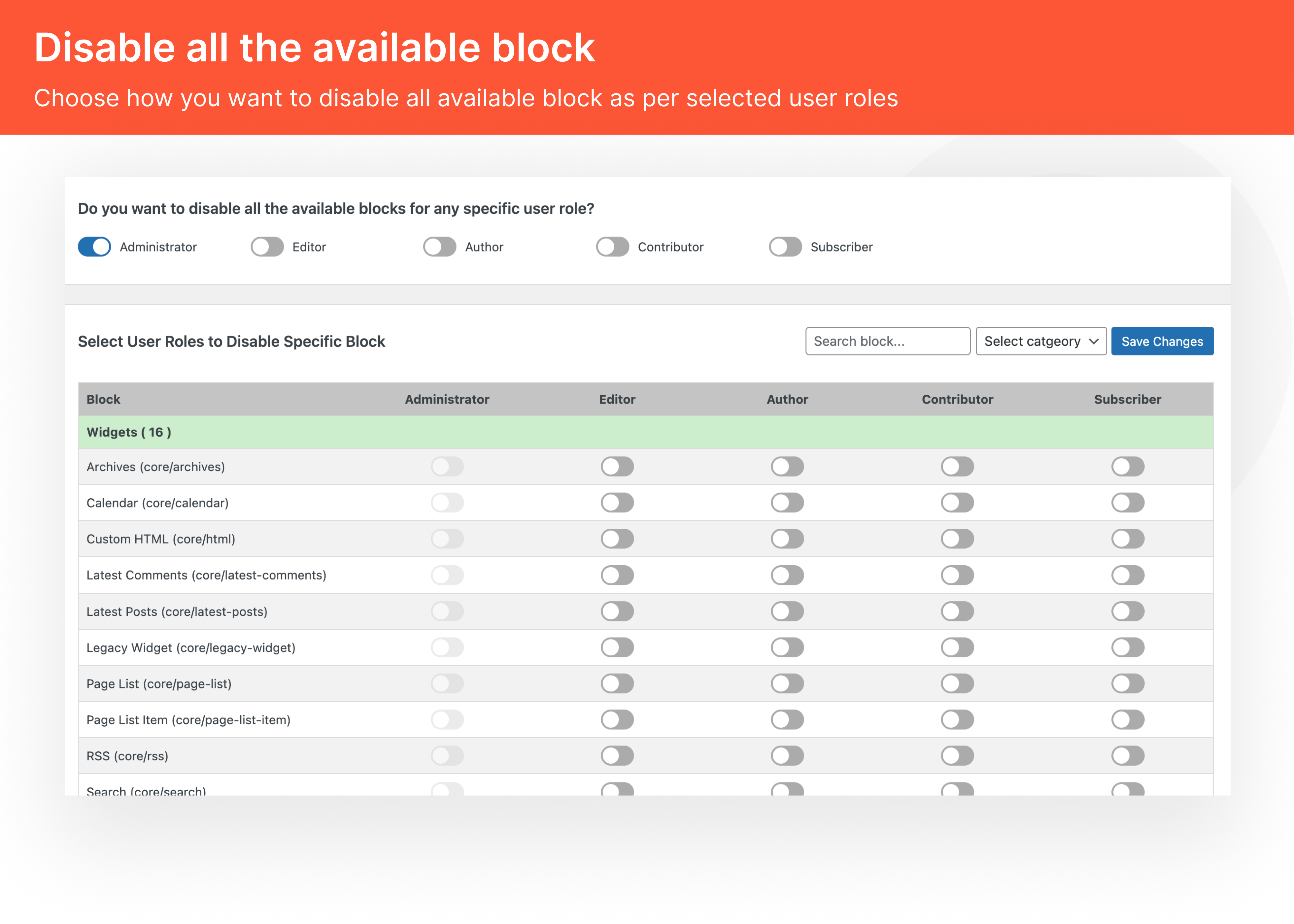
Task: Toggle Legacy Widget block for Subscriber
Action: click(1128, 647)
